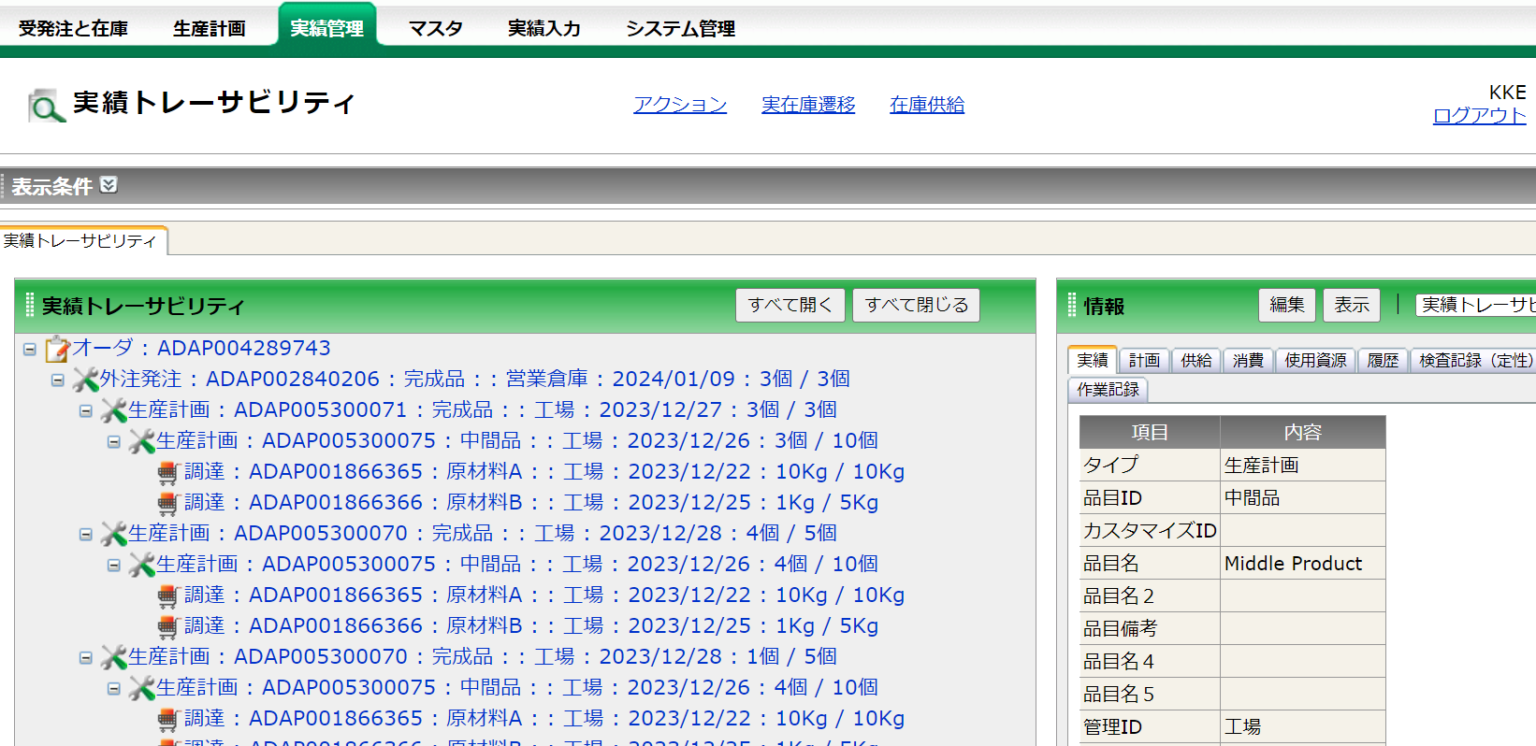Open the マスタ menu

click(436, 27)
